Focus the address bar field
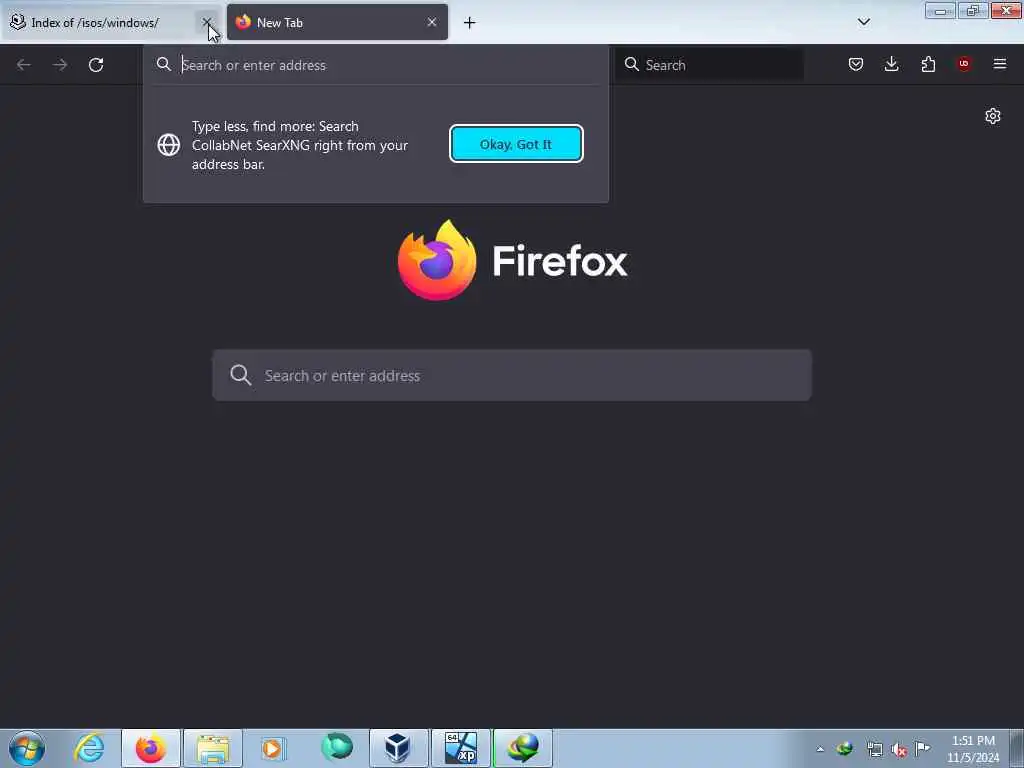The image size is (1024, 768). [376, 65]
